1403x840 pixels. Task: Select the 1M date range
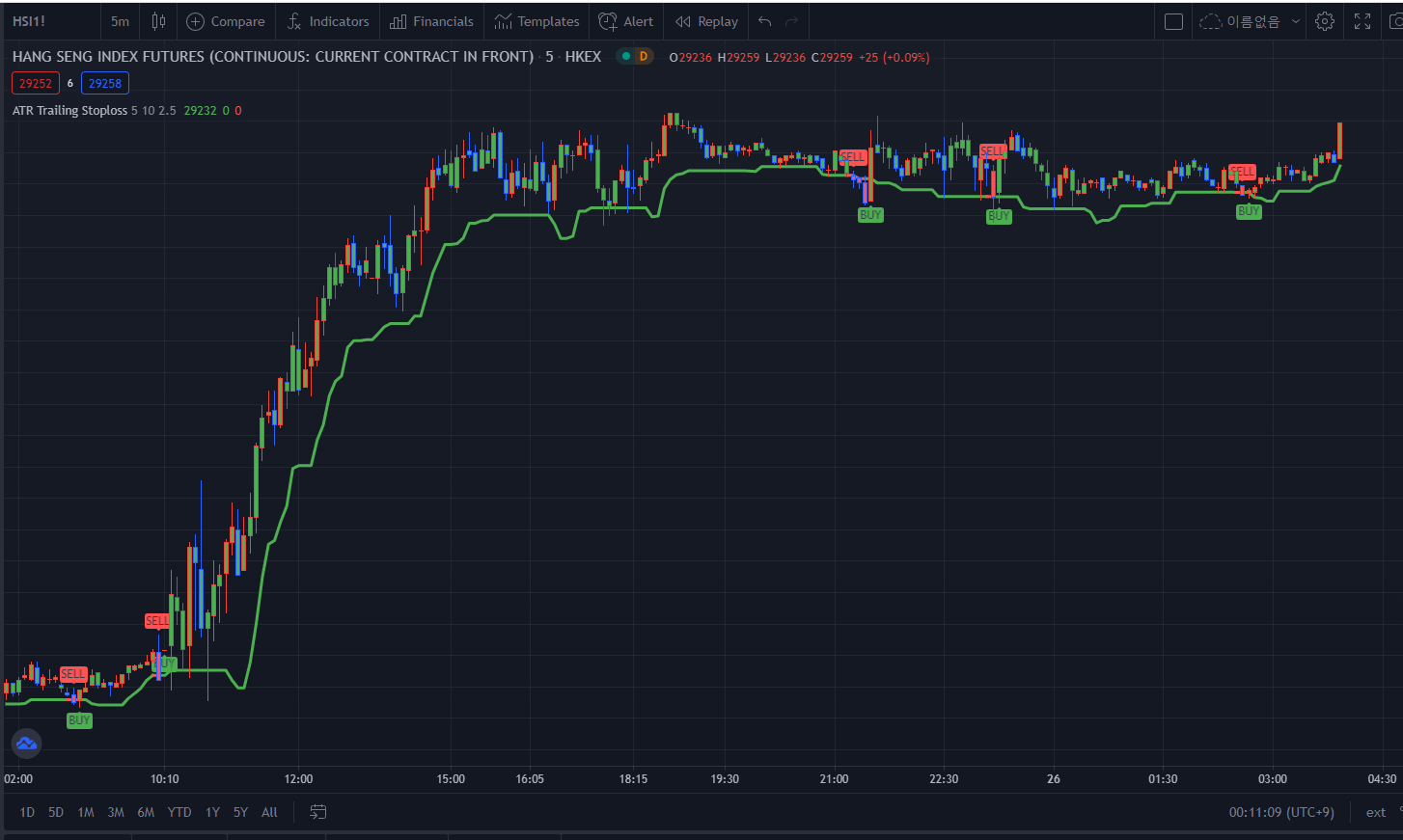coord(86,812)
